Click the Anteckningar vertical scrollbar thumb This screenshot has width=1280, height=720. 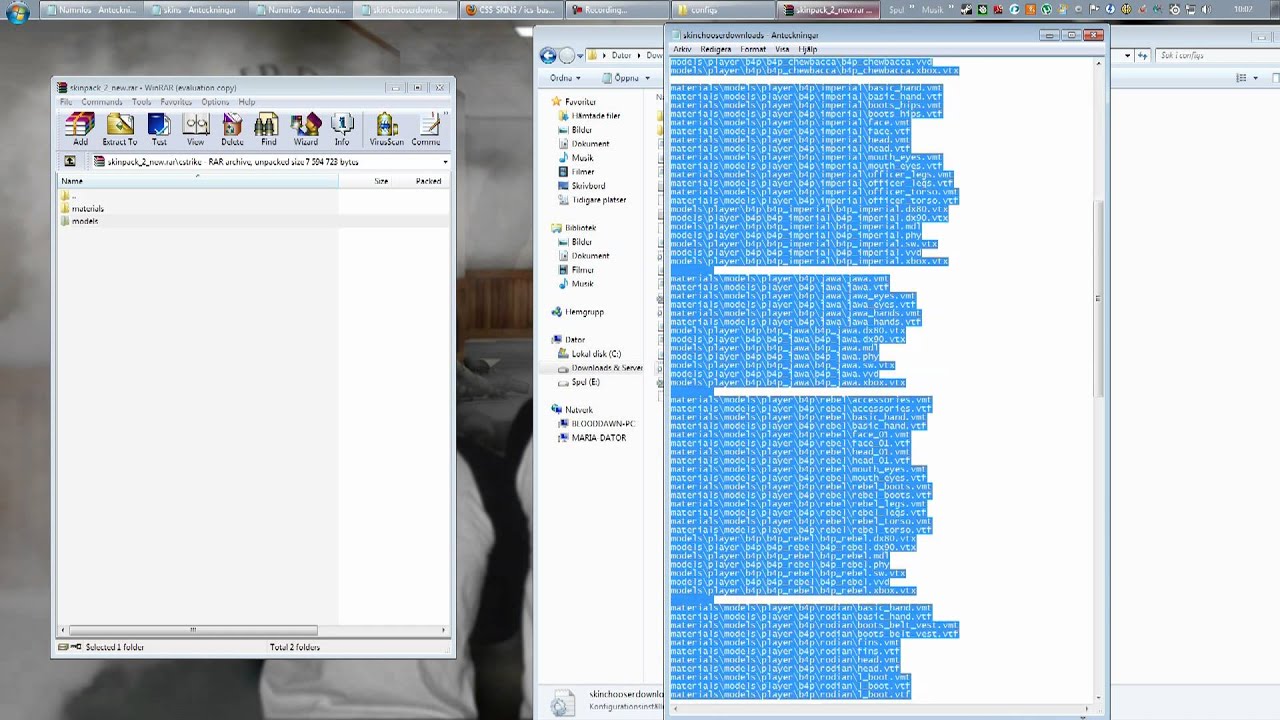tap(1098, 299)
